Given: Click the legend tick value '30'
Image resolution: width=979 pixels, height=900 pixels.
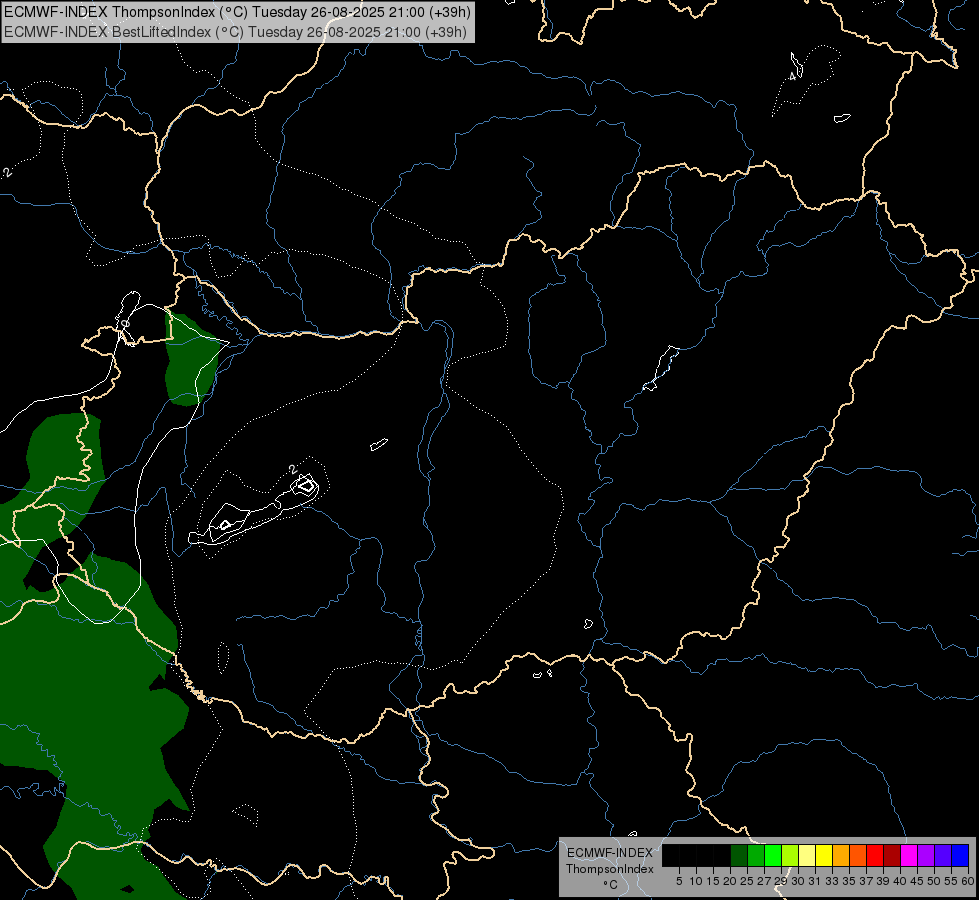Looking at the screenshot, I should (x=799, y=881).
